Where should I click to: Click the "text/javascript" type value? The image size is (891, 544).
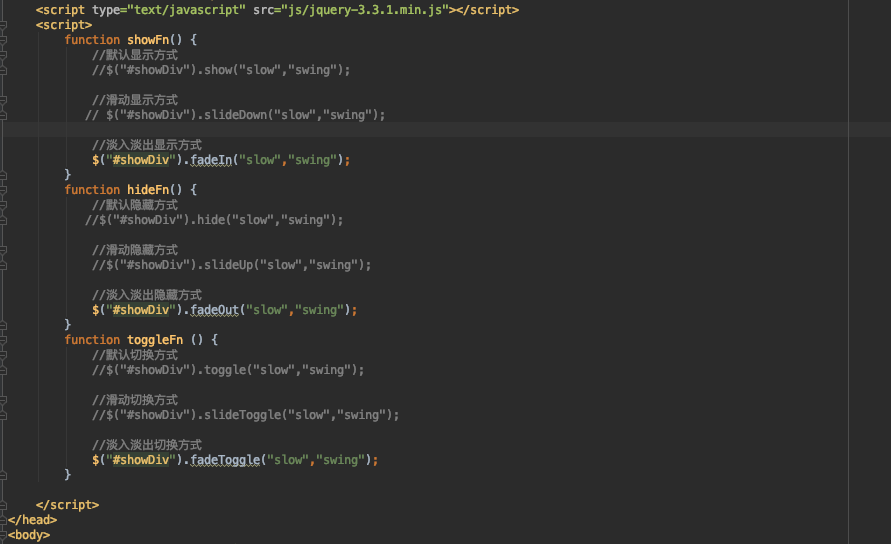(x=186, y=10)
